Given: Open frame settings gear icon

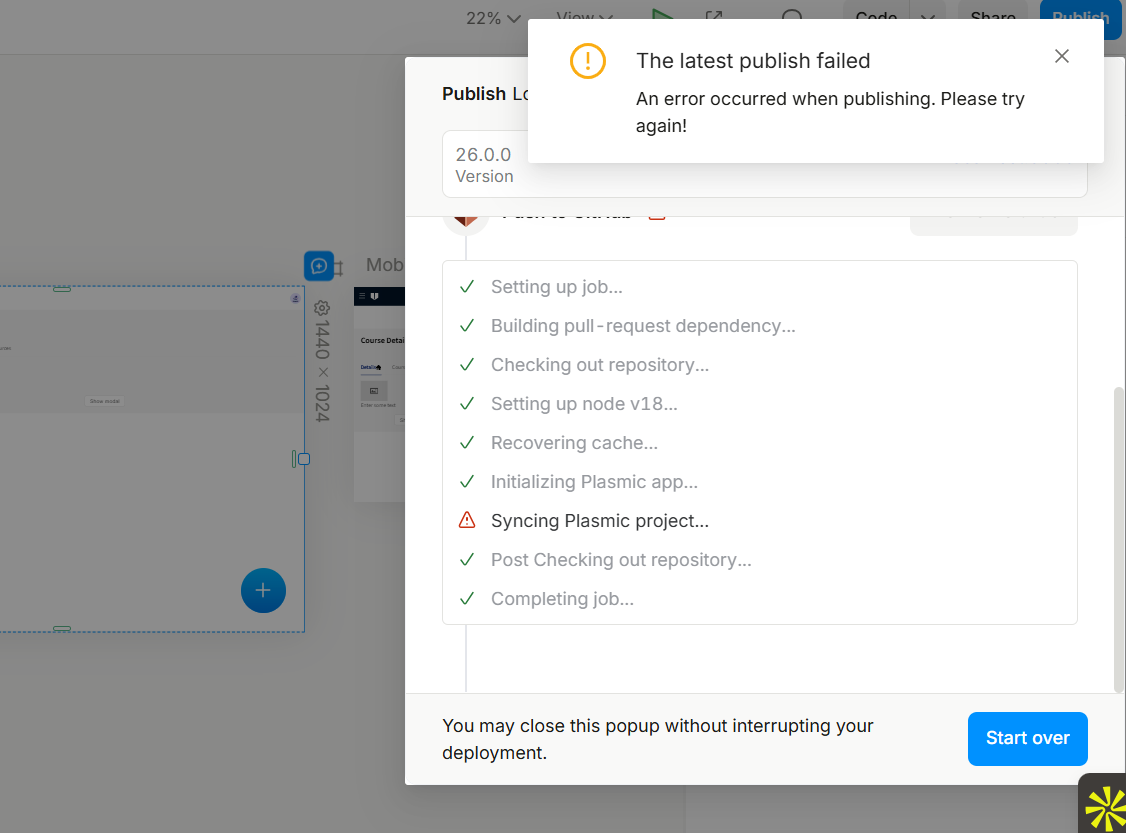Looking at the screenshot, I should pos(322,308).
